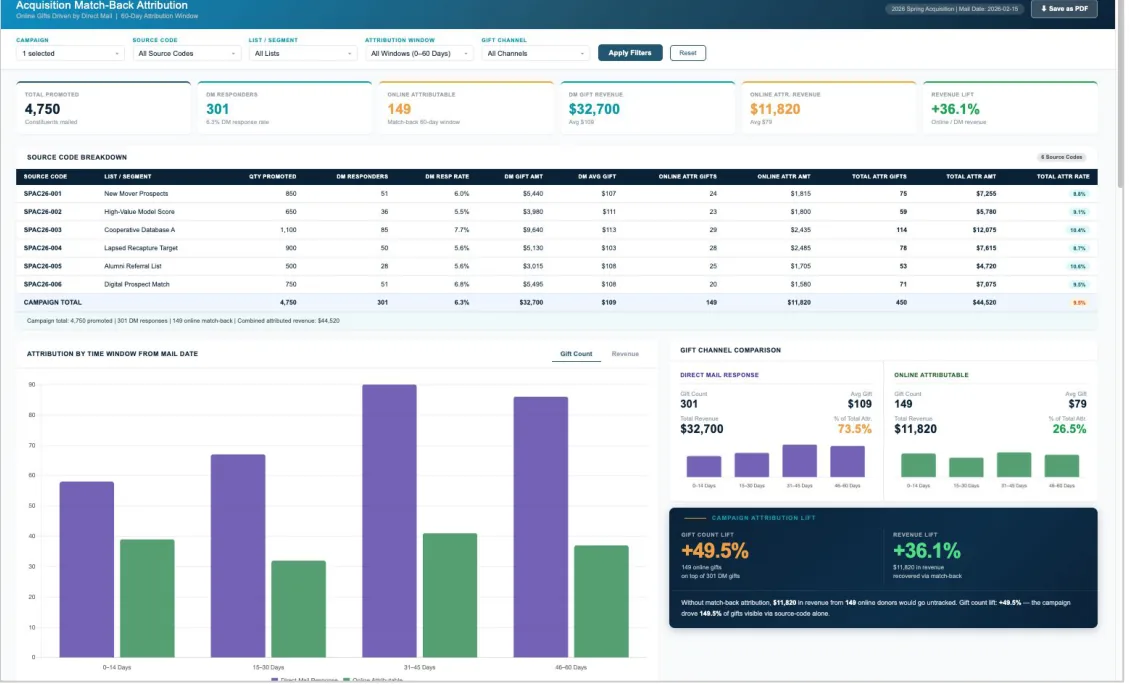Click the +49.5% Gift Count Lift figure
The width and height of the screenshot is (1130, 684).
[715, 551]
